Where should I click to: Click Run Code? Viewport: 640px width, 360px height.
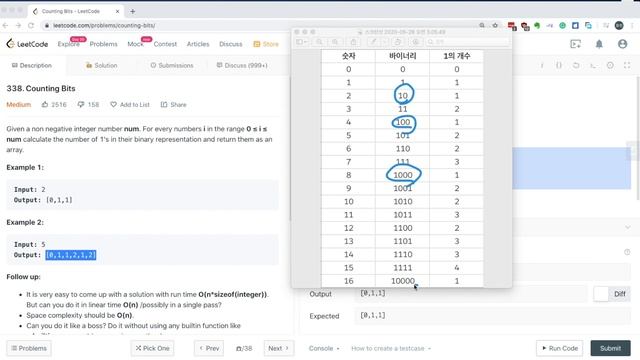(x=560, y=348)
